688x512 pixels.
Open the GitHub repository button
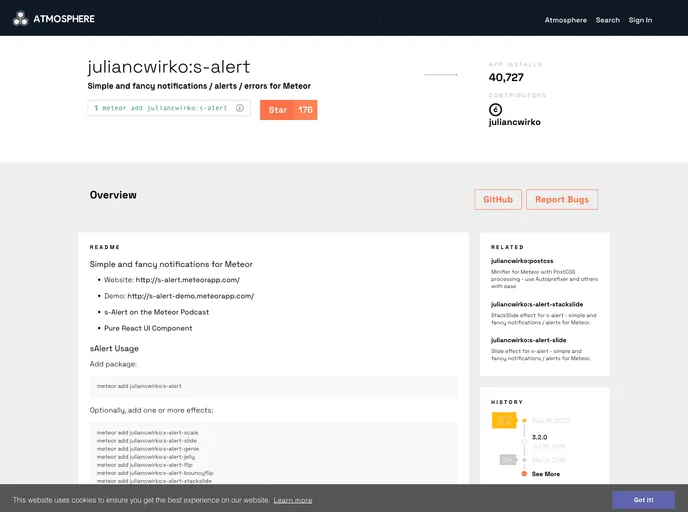[x=498, y=200]
